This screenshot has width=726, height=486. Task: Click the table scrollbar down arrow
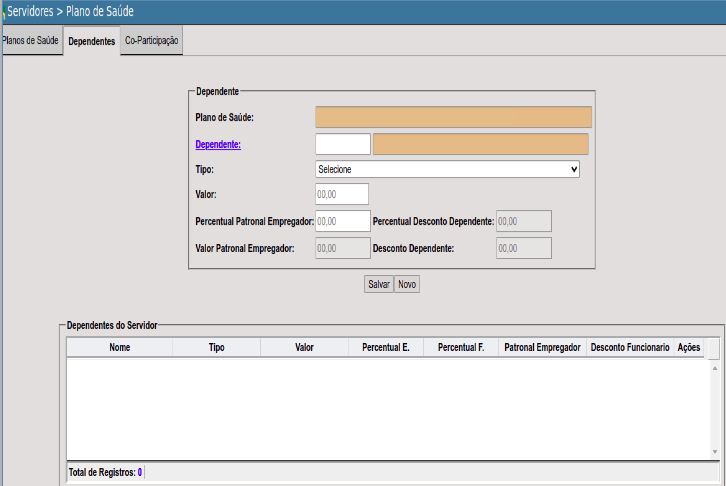tap(714, 452)
